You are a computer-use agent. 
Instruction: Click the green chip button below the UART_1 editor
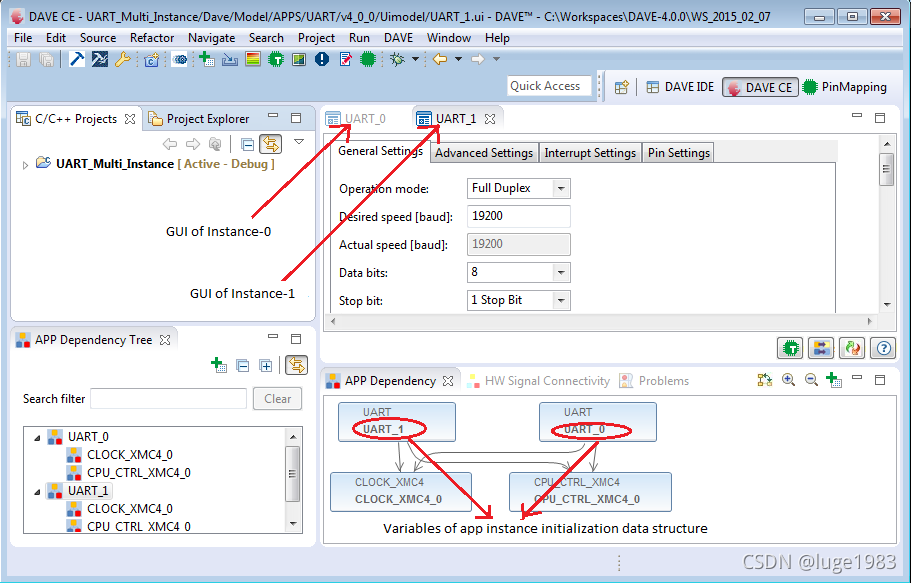click(790, 348)
